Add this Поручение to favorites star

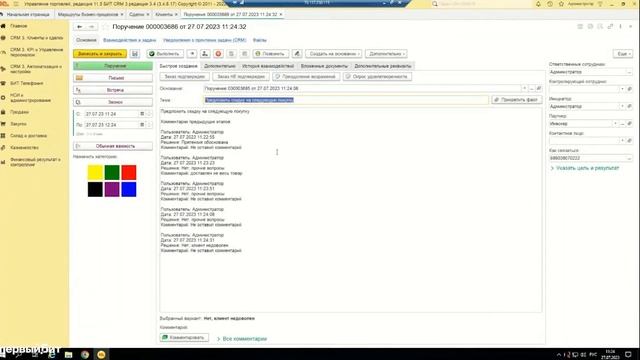pos(106,27)
